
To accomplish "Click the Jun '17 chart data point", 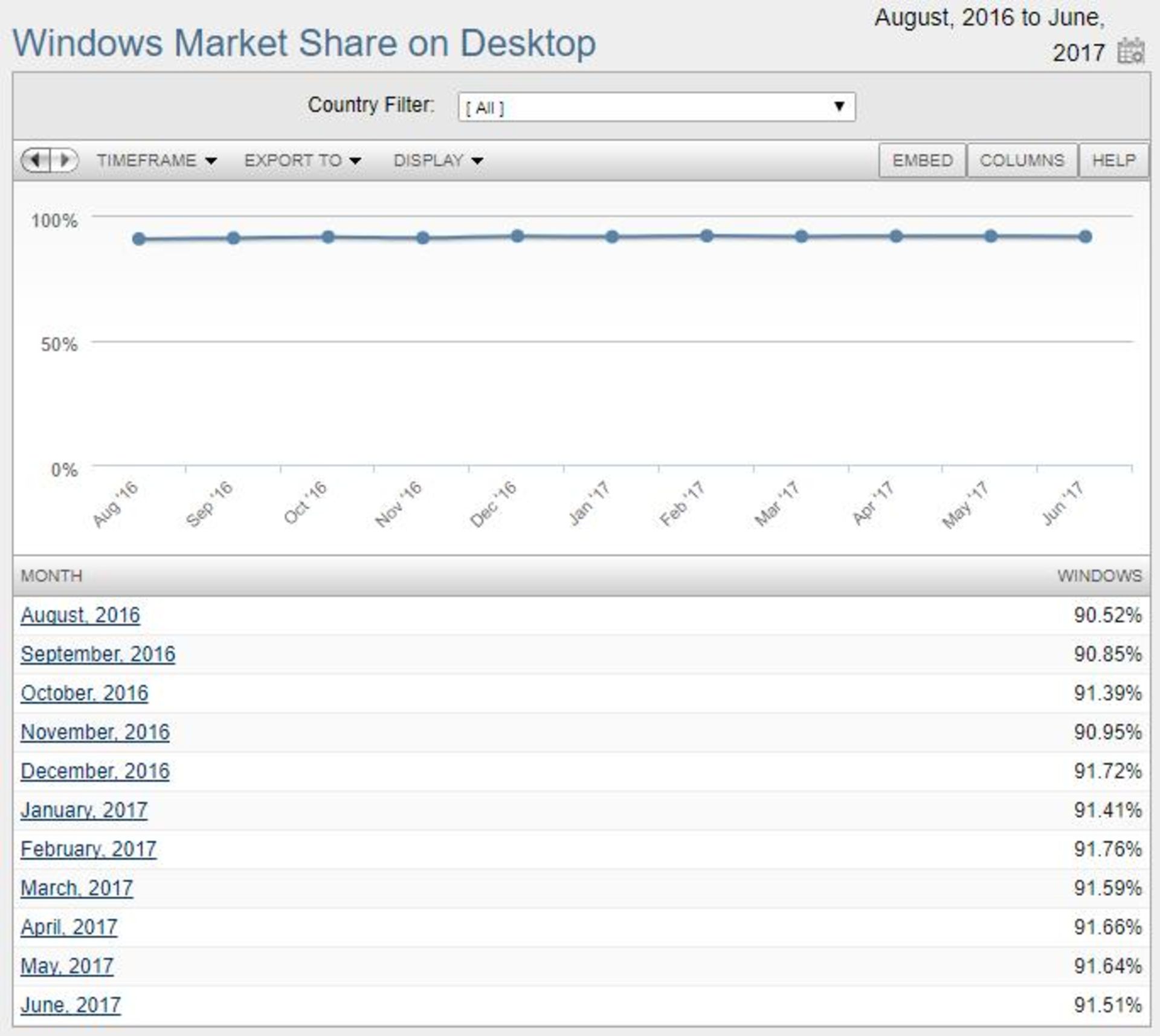I will point(1085,237).
